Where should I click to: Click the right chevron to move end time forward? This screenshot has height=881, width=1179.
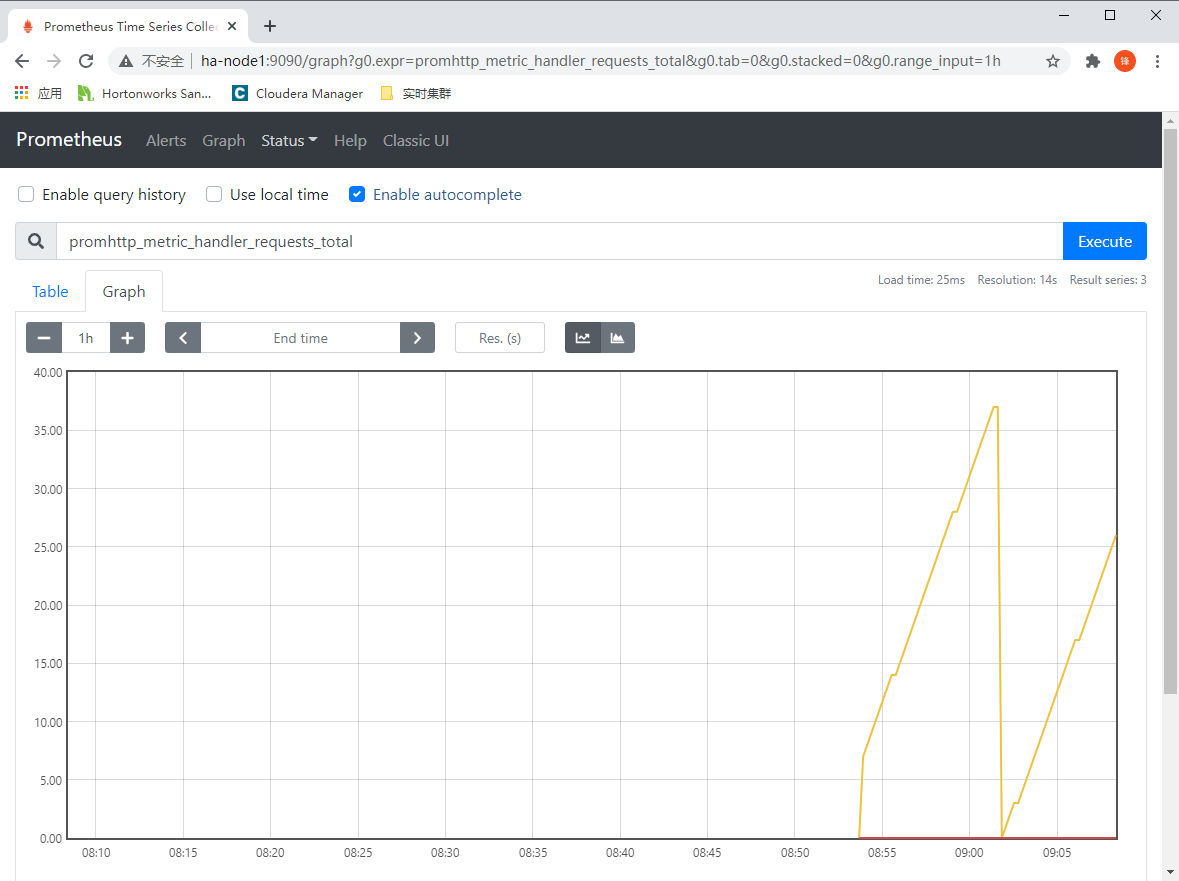tap(417, 338)
